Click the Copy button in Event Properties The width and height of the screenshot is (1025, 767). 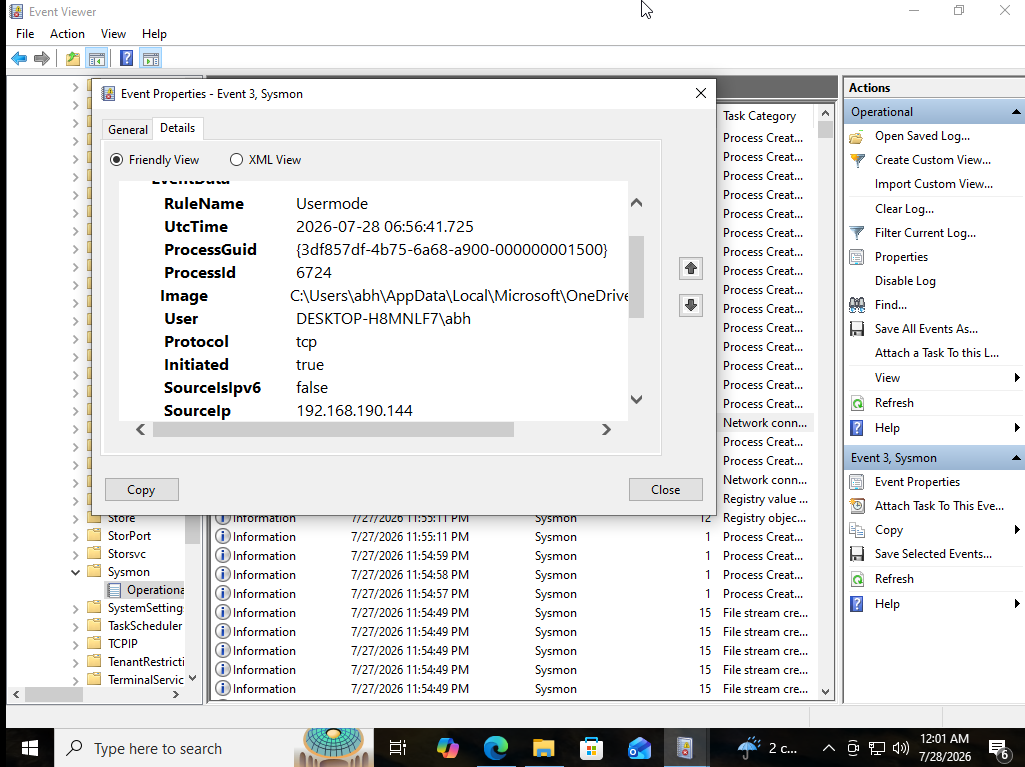tap(141, 490)
